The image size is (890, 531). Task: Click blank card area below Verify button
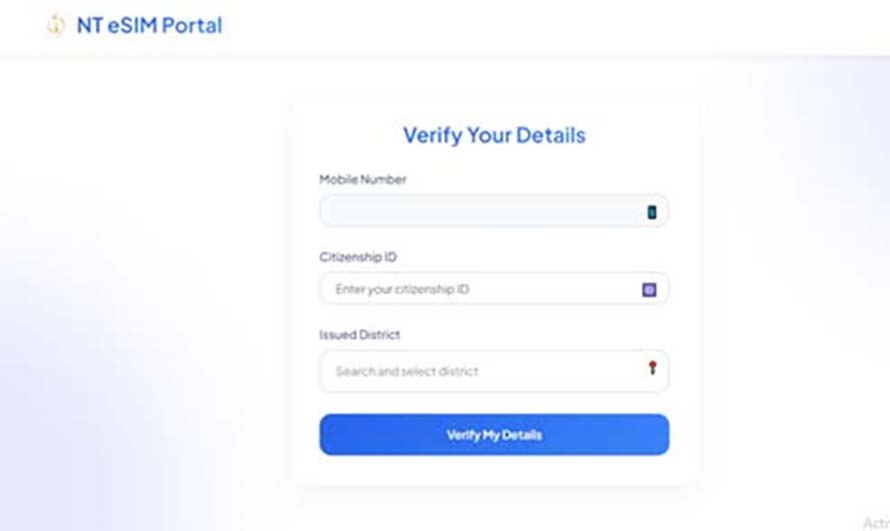click(x=494, y=470)
